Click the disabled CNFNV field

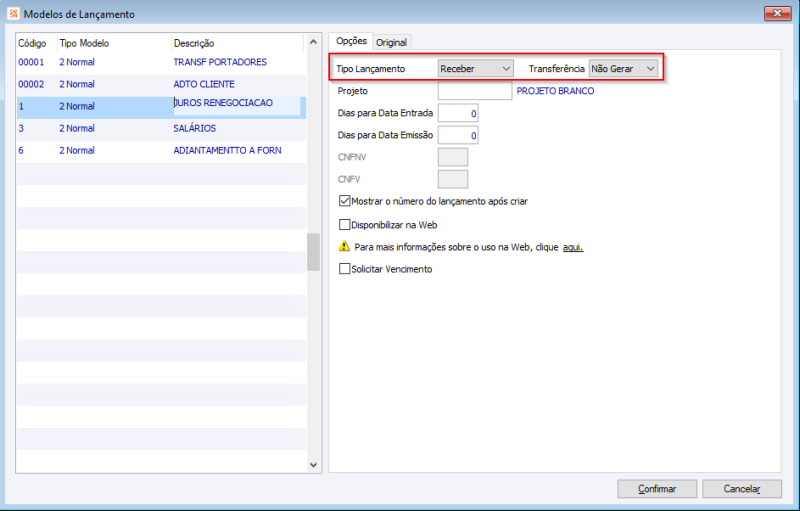453,157
